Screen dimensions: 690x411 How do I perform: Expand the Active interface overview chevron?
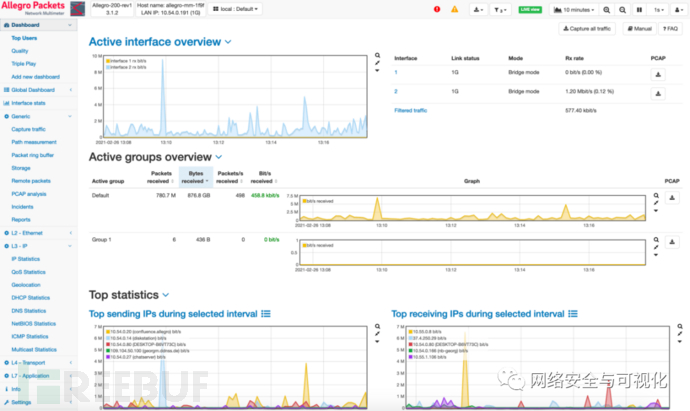click(x=228, y=42)
